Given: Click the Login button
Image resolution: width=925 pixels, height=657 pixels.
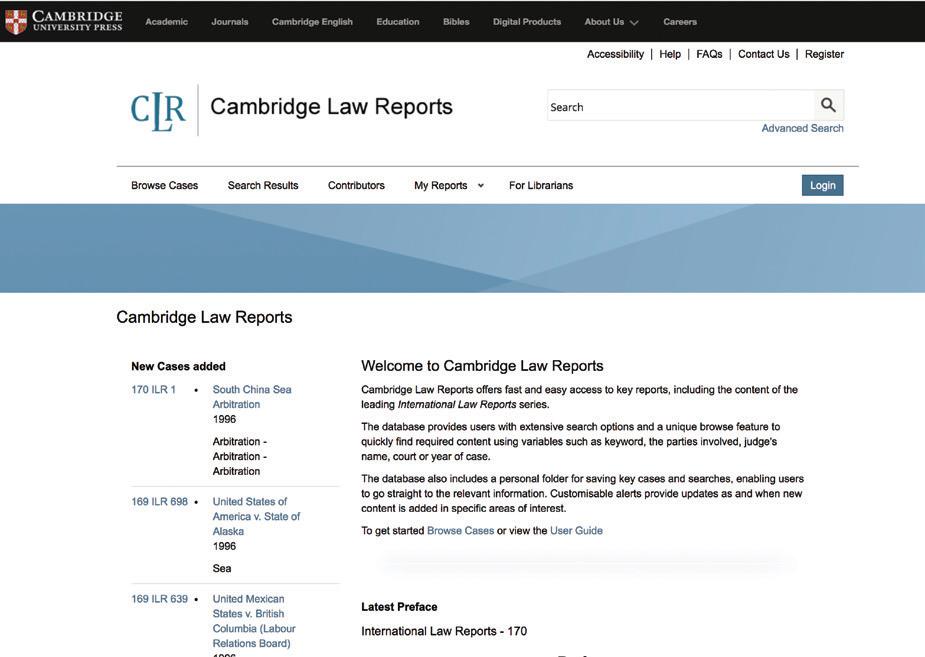Looking at the screenshot, I should coord(822,185).
